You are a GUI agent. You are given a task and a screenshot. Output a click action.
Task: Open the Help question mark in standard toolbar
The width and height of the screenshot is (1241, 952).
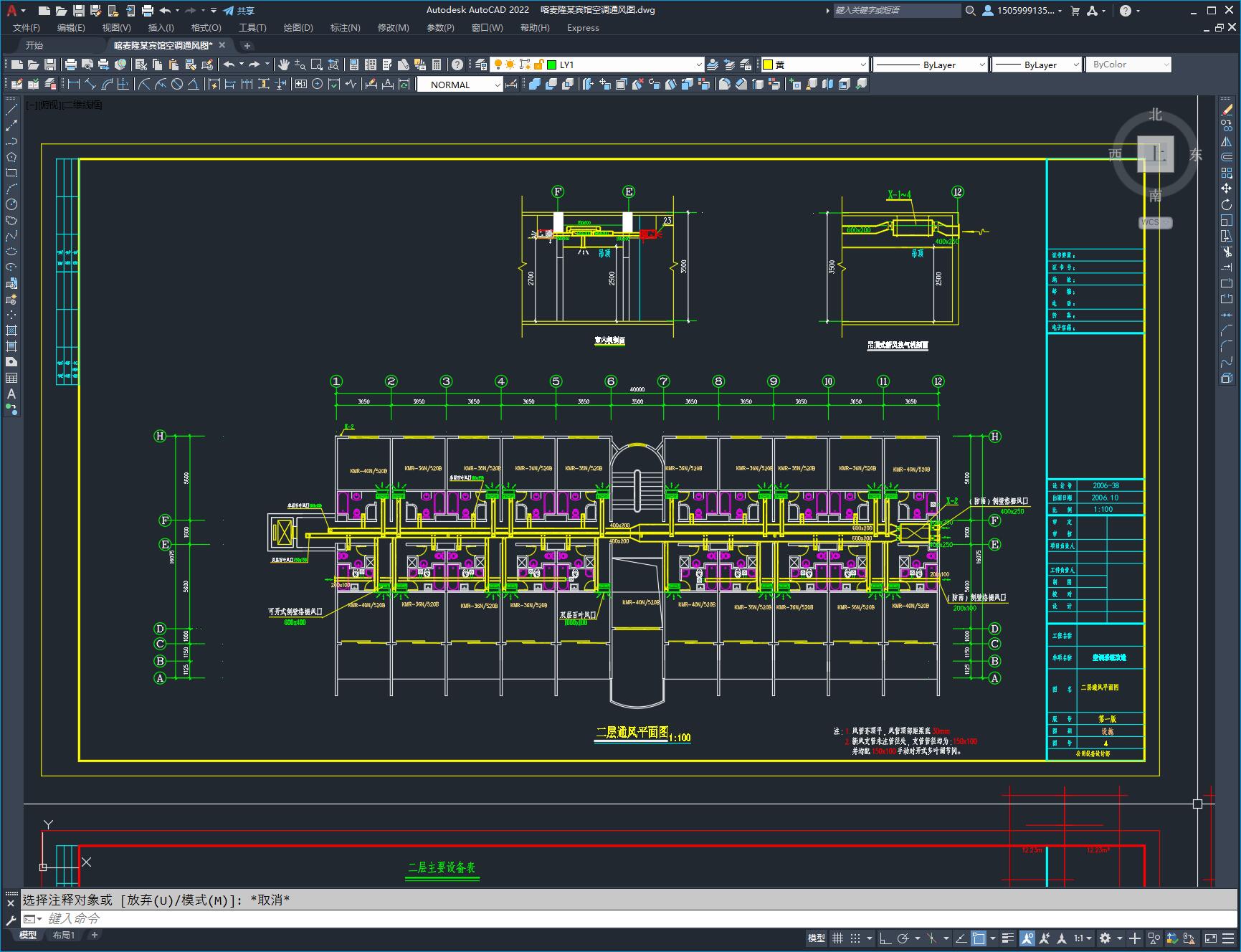457,65
